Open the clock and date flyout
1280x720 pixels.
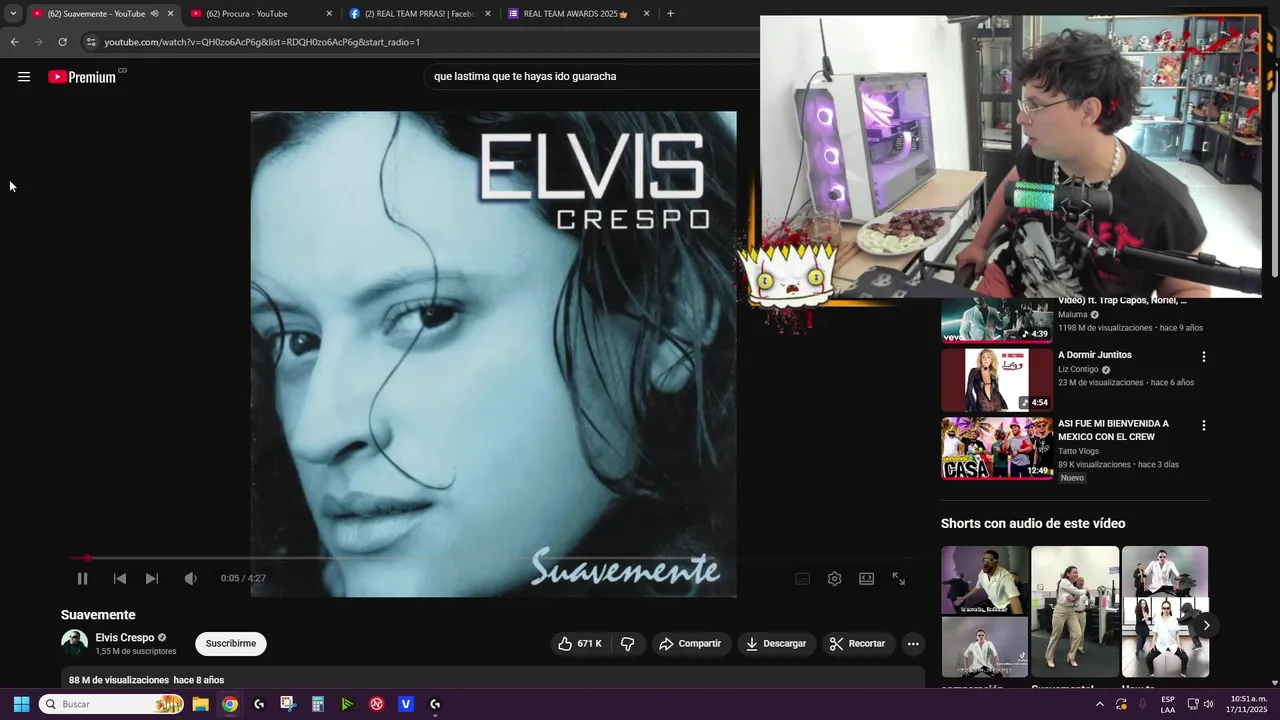[1248, 704]
